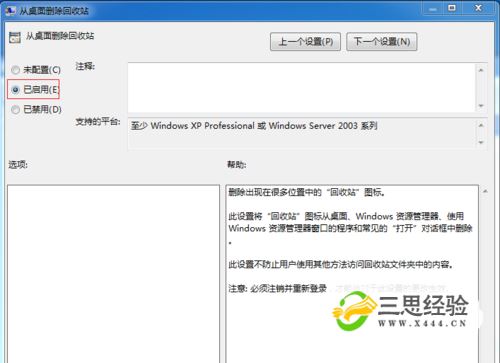Click inside the 注释 comment text box
Screen dimensions: 500x363
pos(301,87)
